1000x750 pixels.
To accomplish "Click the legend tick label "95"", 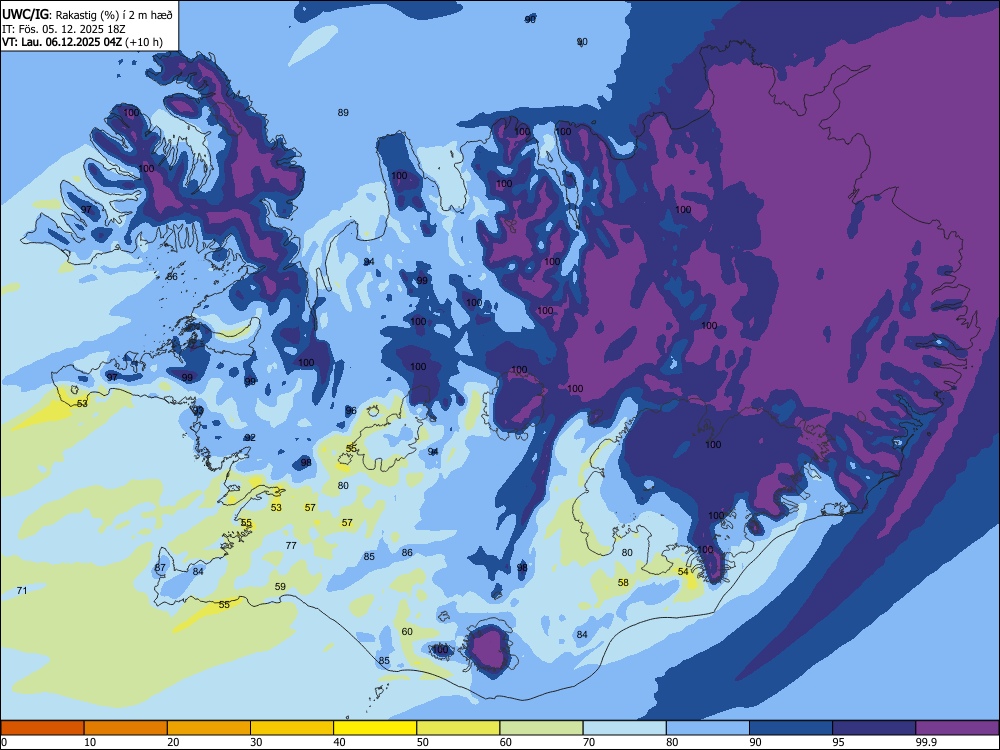I will click(838, 742).
